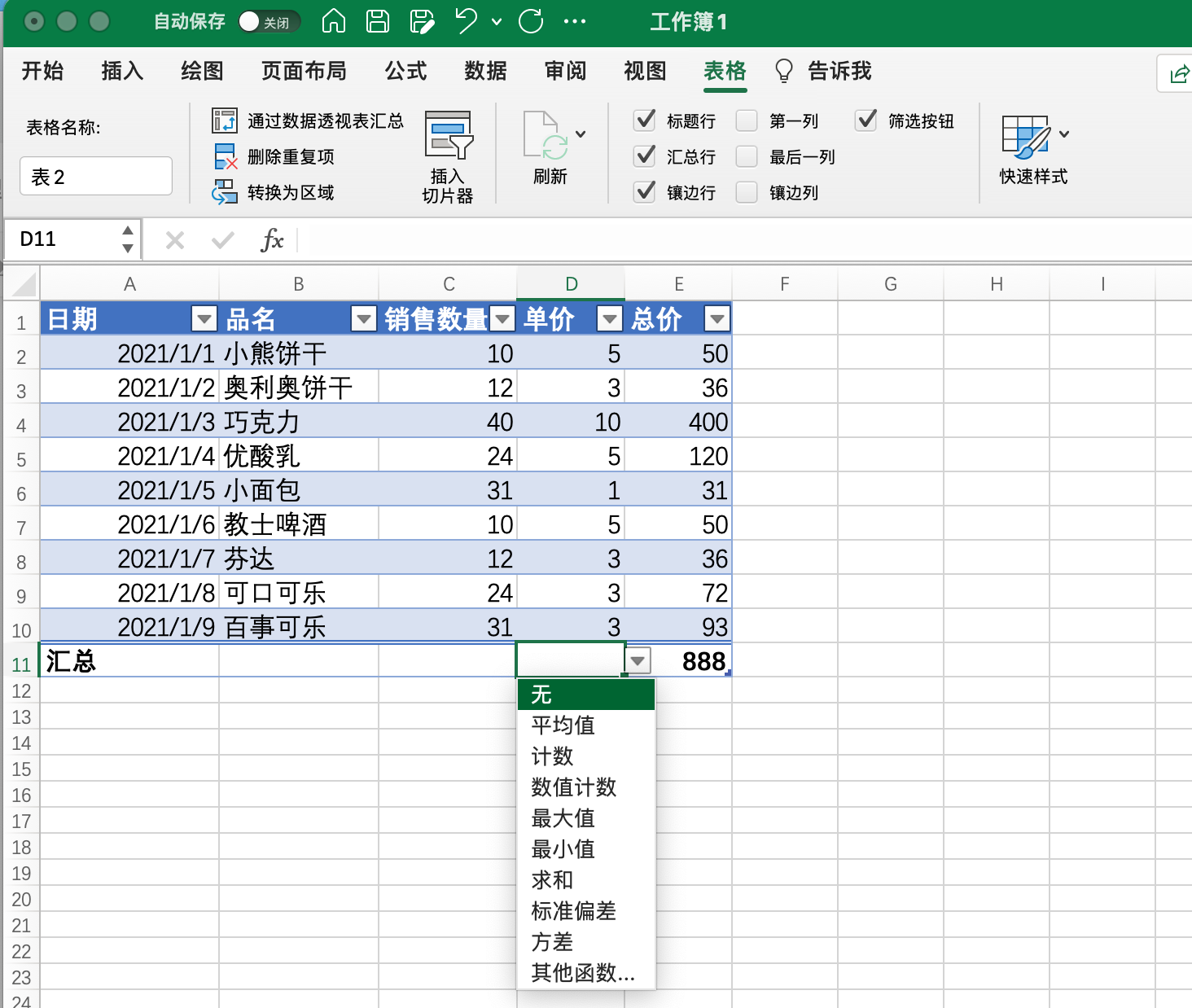
Task: Enable the 第一列 checkbox
Action: [746, 121]
